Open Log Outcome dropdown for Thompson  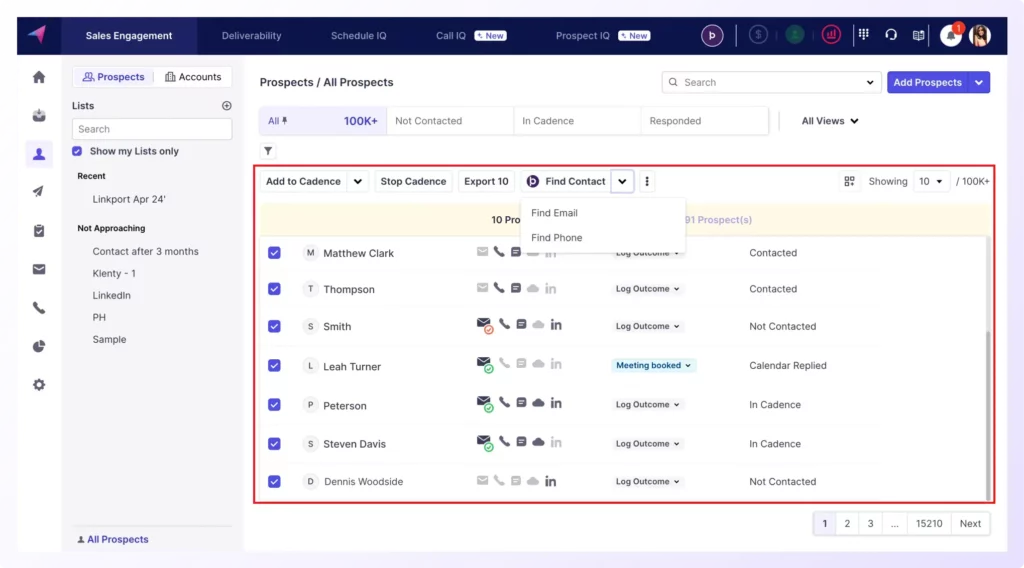pos(647,289)
